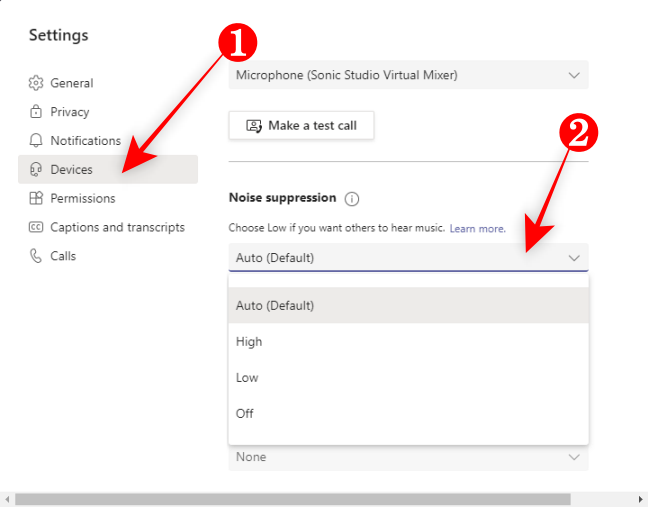Turn noise suppression Off in list
Image resolution: width=648 pixels, height=507 pixels.
pos(245,414)
